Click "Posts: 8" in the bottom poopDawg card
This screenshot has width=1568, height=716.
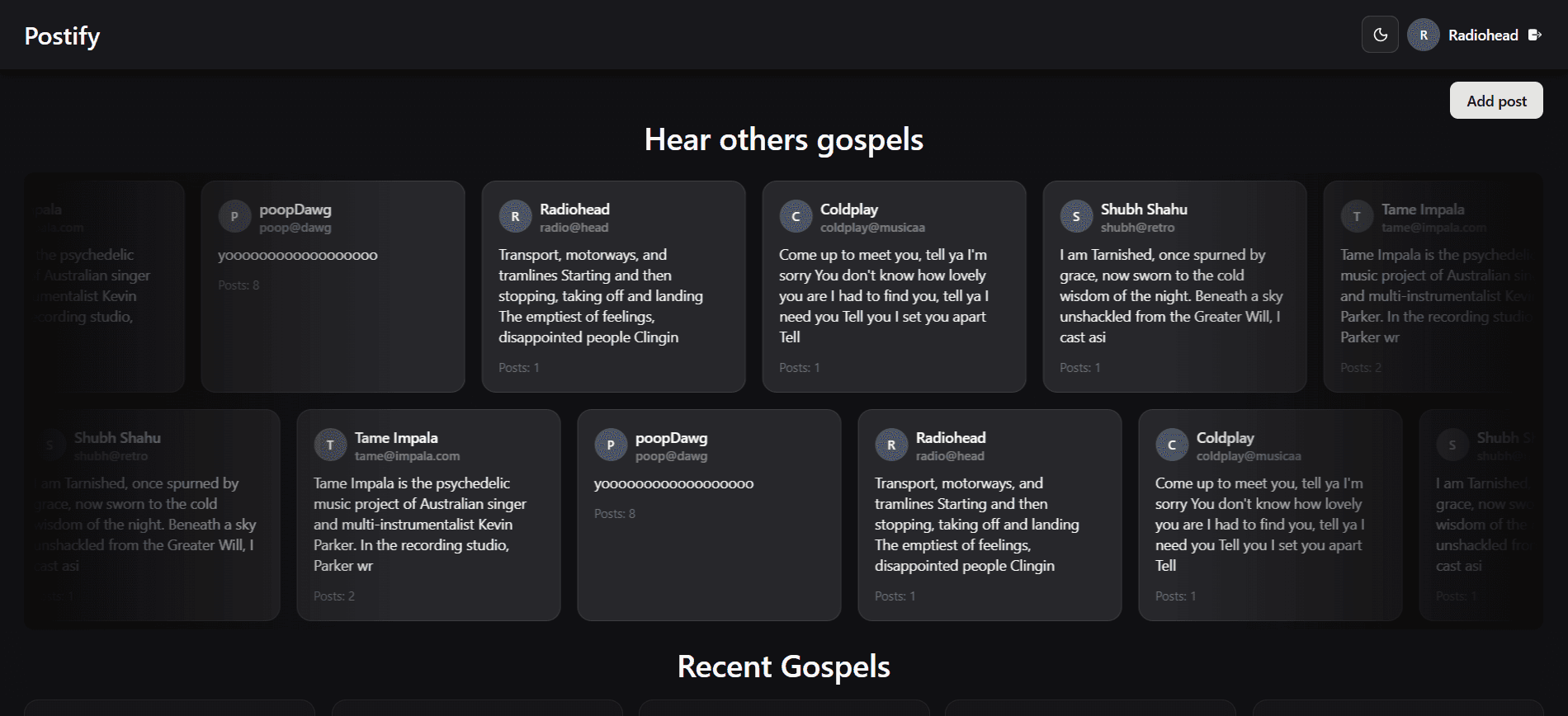(x=615, y=514)
